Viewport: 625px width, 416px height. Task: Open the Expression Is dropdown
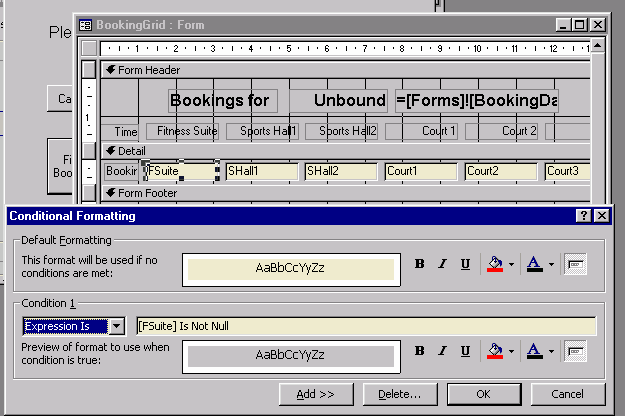[117, 326]
